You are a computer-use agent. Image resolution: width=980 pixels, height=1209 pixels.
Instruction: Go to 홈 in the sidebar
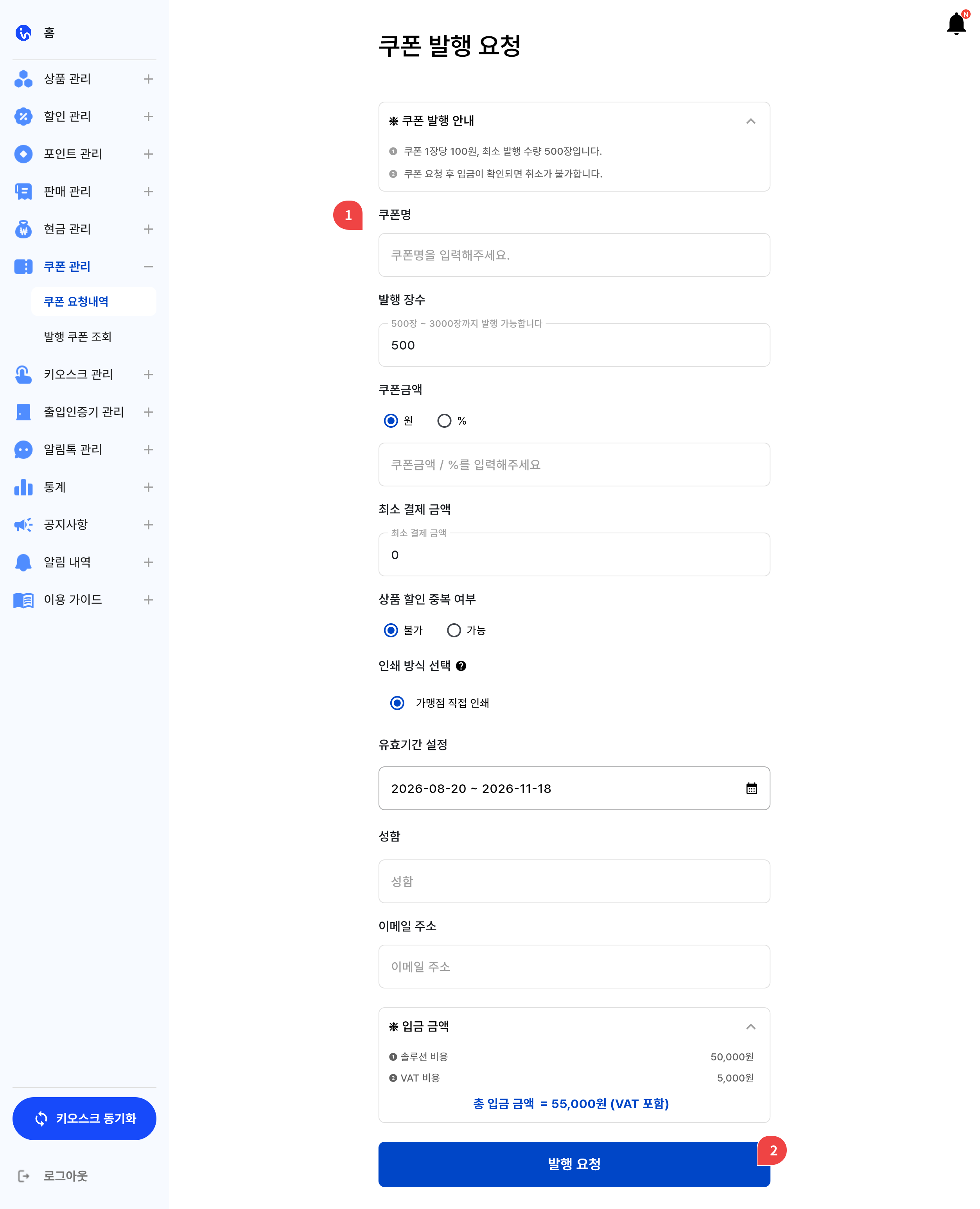[x=49, y=33]
